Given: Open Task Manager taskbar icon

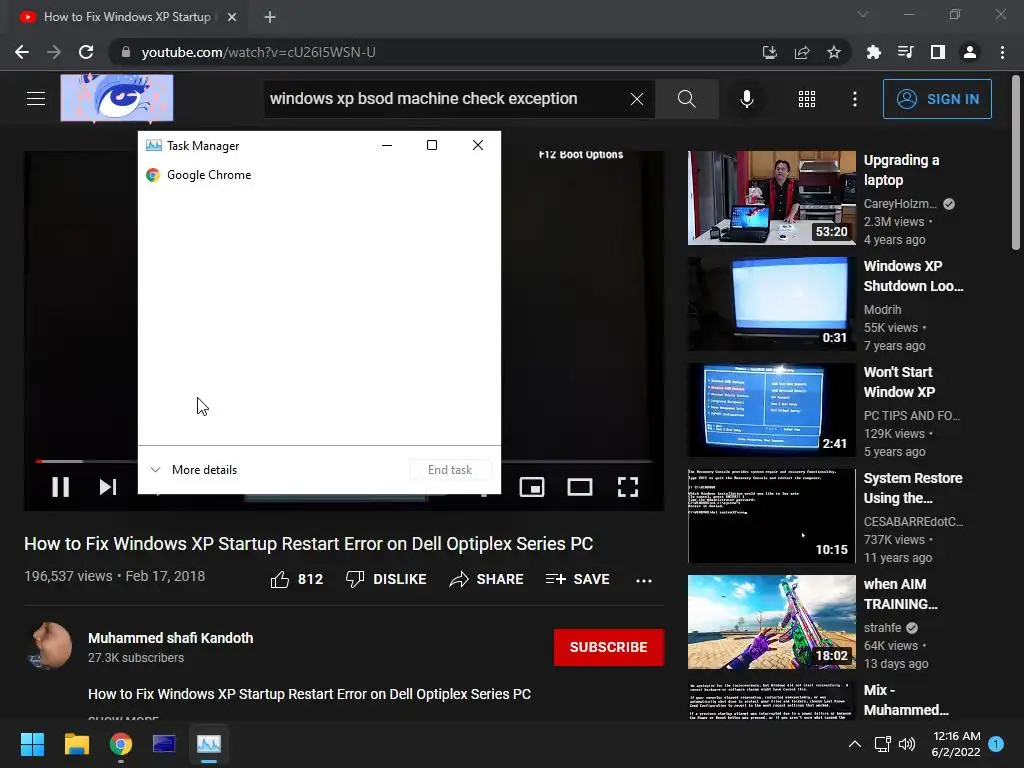Looking at the screenshot, I should (209, 744).
